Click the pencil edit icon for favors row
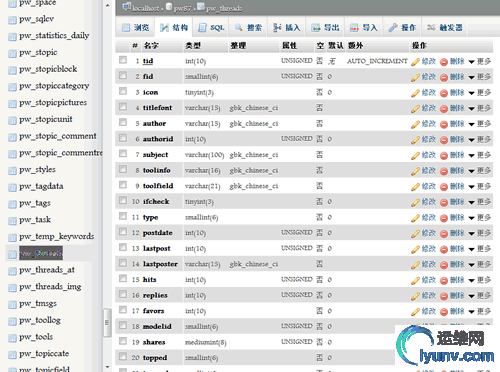This screenshot has width=500, height=372. point(415,312)
